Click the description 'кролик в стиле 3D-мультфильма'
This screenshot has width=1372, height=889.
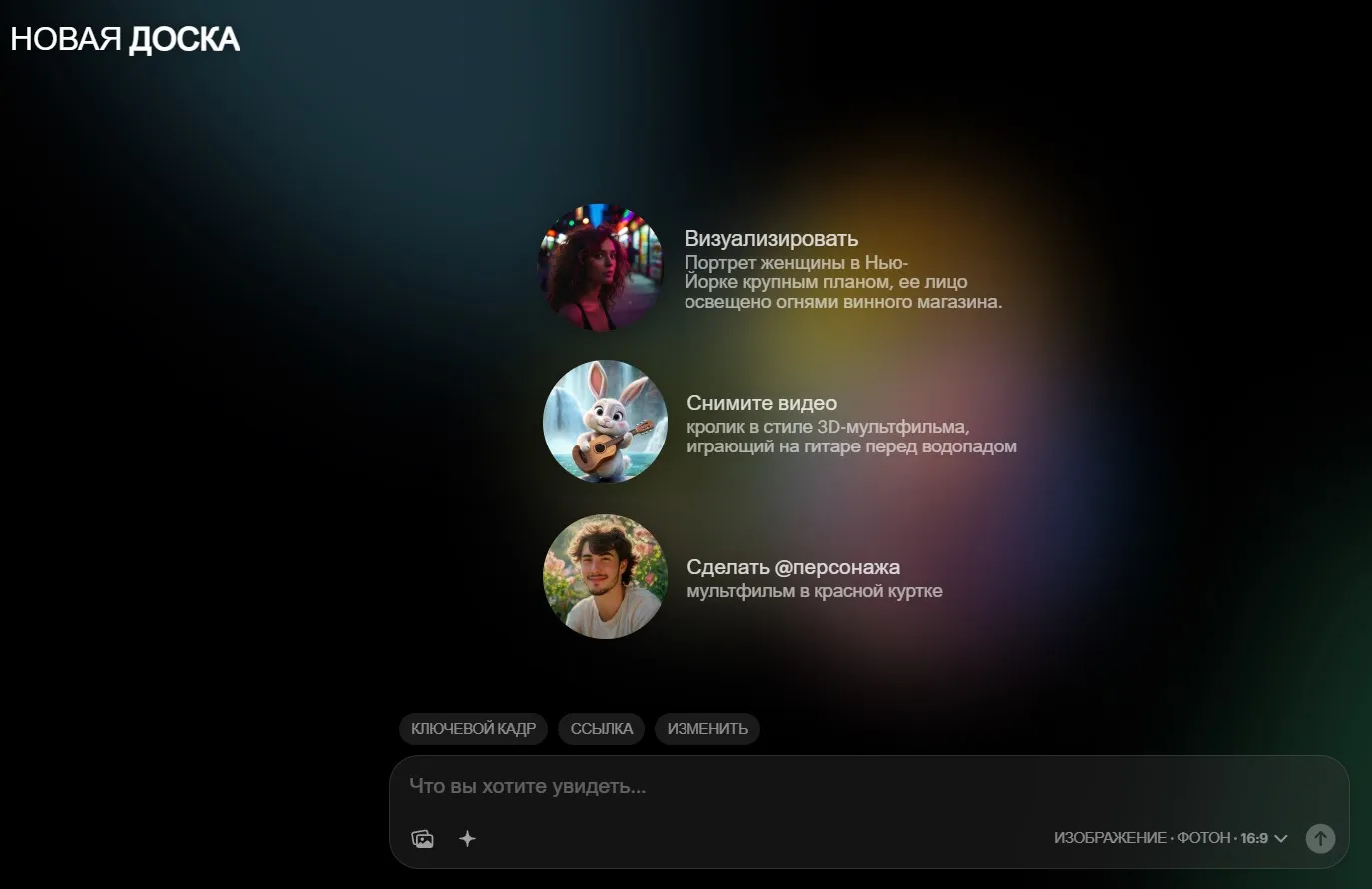click(851, 437)
